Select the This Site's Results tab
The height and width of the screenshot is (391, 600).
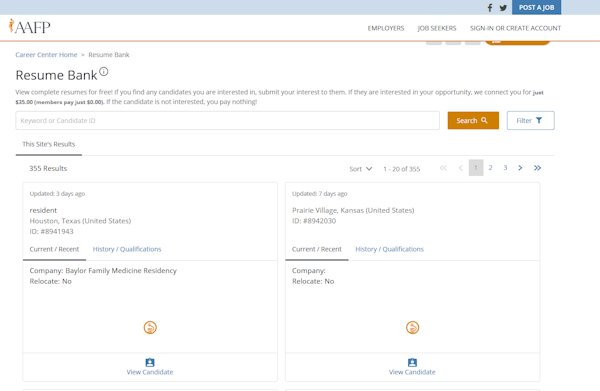click(49, 144)
